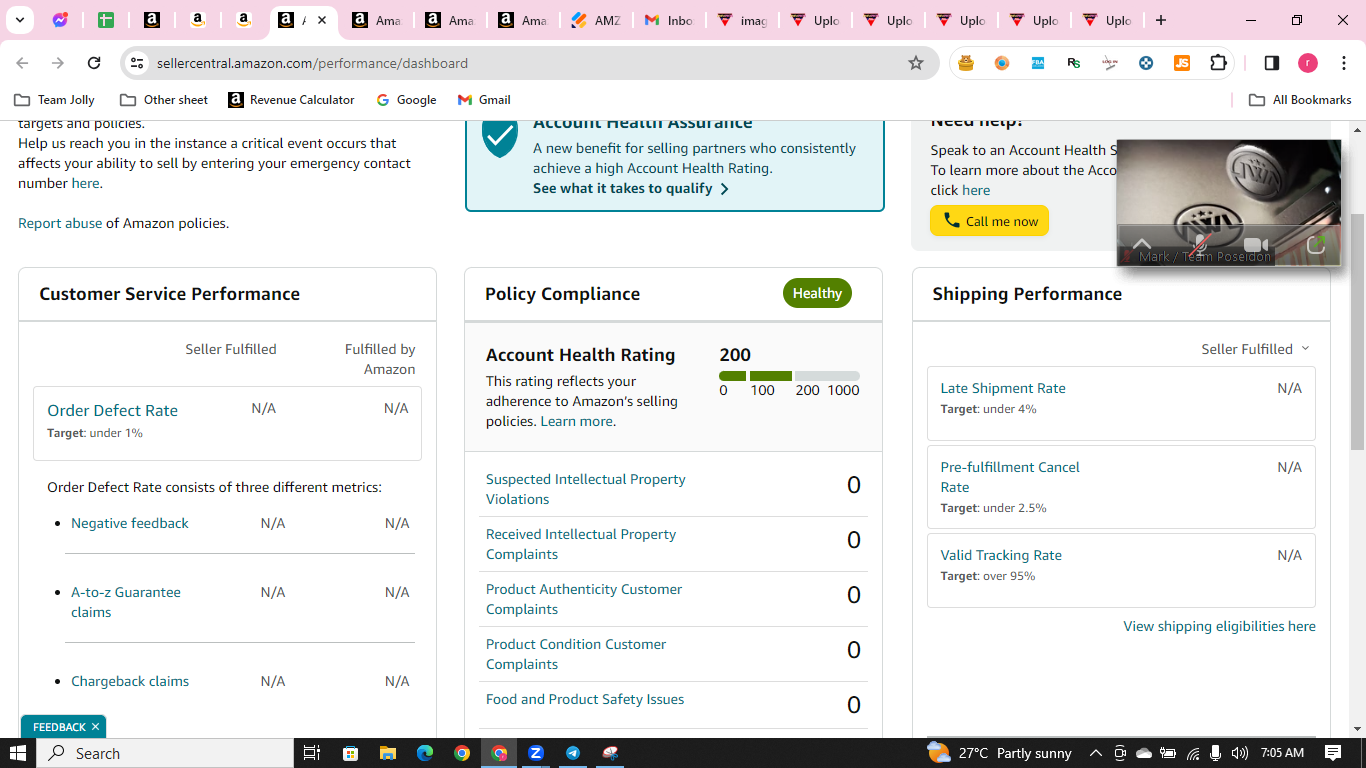This screenshot has height=768, width=1366.
Task: Switch to the Gmail Inbox tab
Action: click(668, 20)
